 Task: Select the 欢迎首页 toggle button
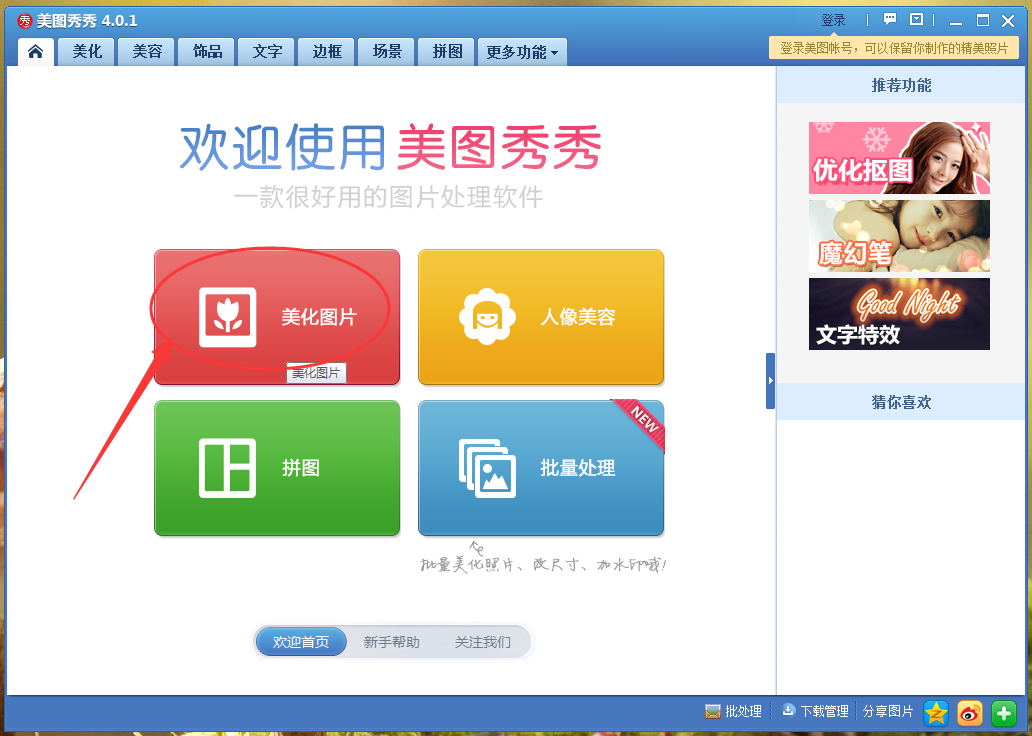[x=301, y=642]
